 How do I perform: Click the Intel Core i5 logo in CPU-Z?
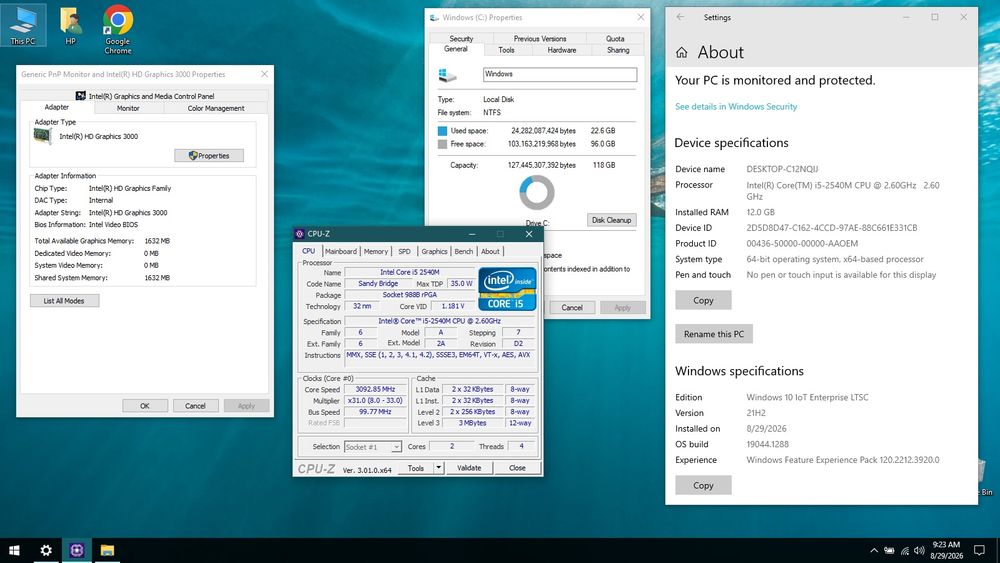507,289
